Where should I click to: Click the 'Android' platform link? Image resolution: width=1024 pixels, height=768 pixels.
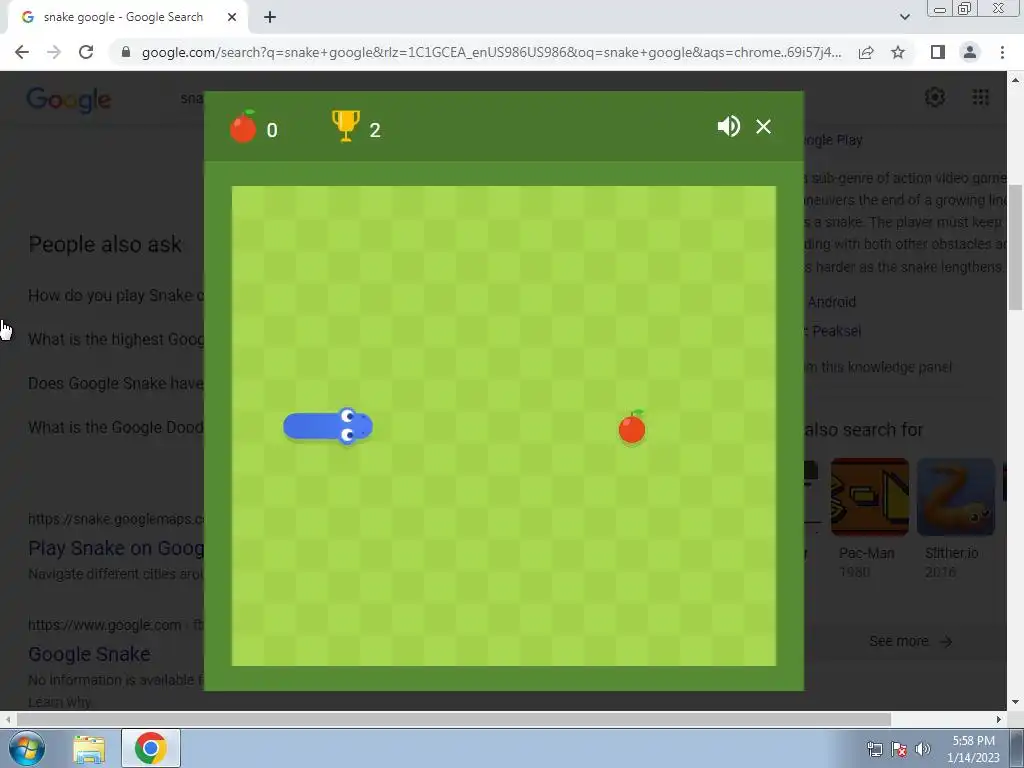coord(831,302)
